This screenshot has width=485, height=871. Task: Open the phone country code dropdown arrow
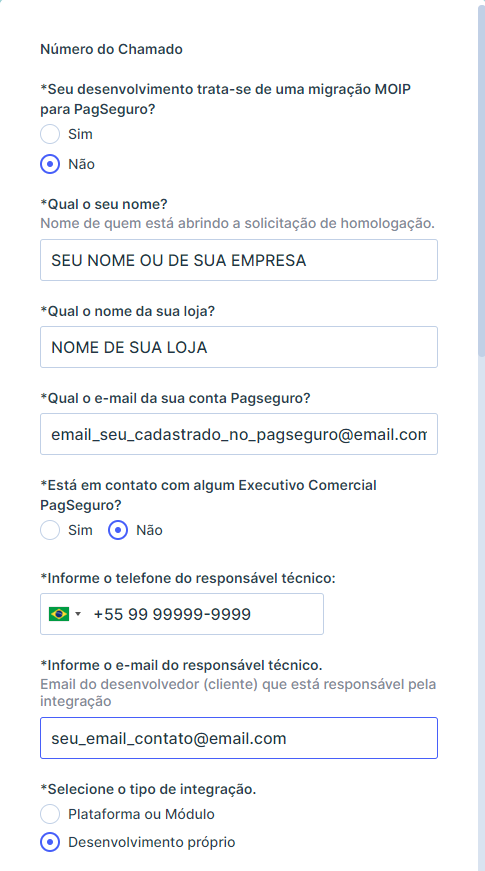coord(78,614)
